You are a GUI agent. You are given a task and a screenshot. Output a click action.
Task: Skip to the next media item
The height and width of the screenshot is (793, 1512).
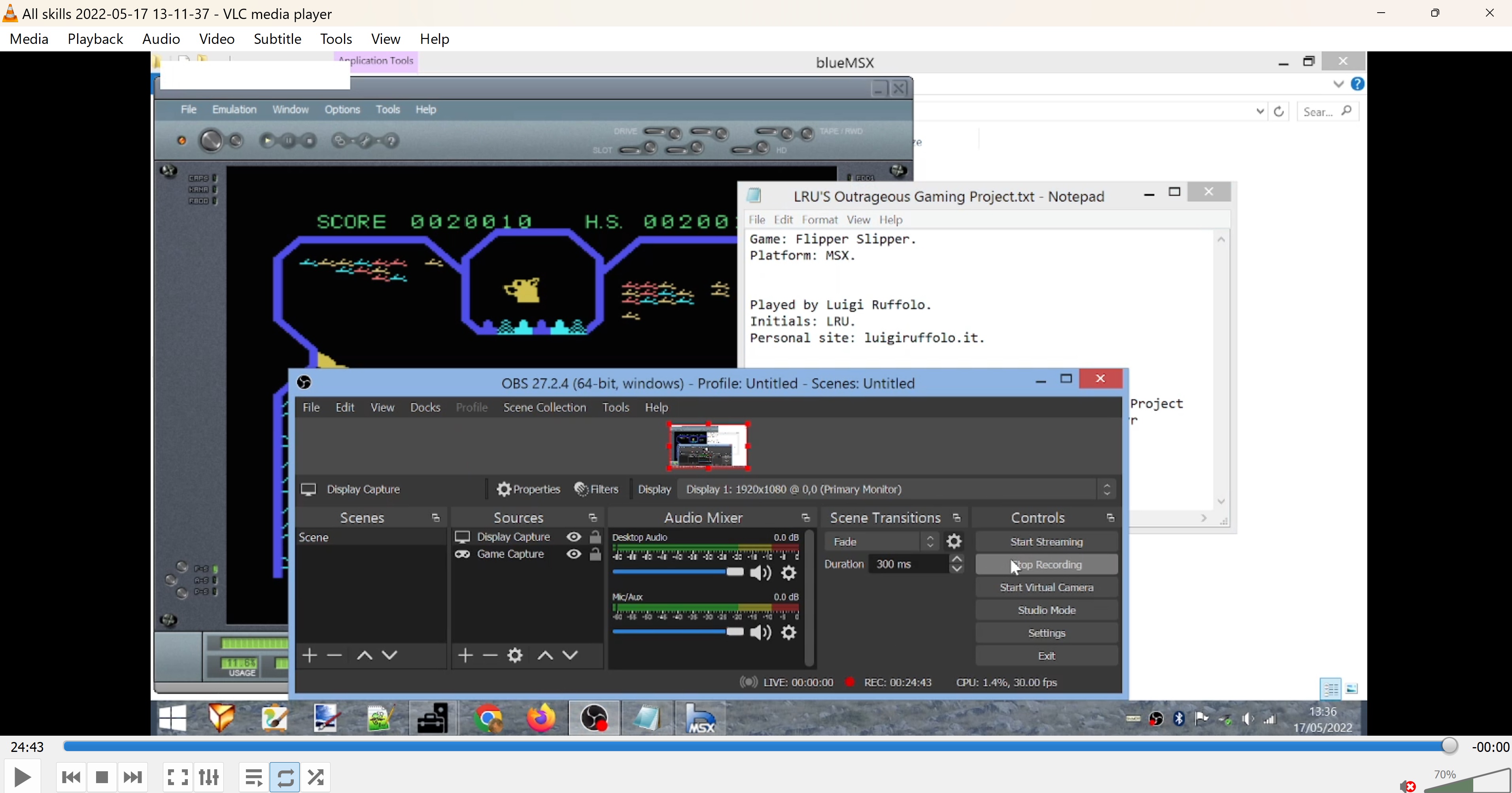point(132,777)
